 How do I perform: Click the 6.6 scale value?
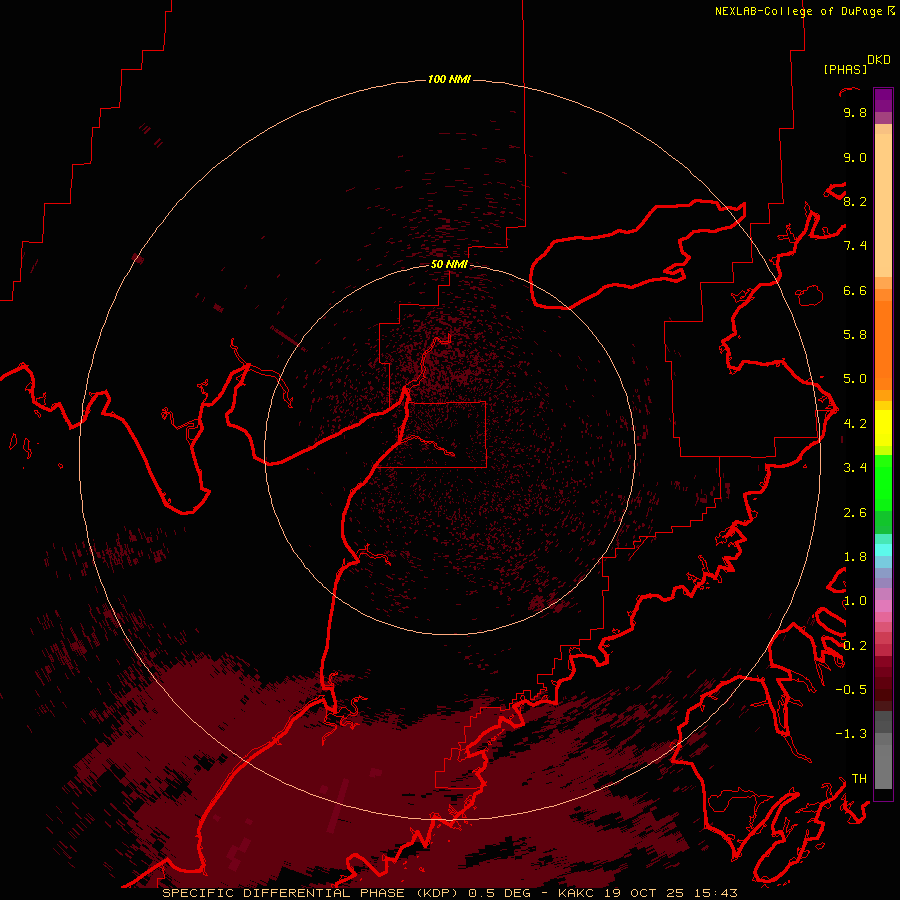[x=855, y=291]
